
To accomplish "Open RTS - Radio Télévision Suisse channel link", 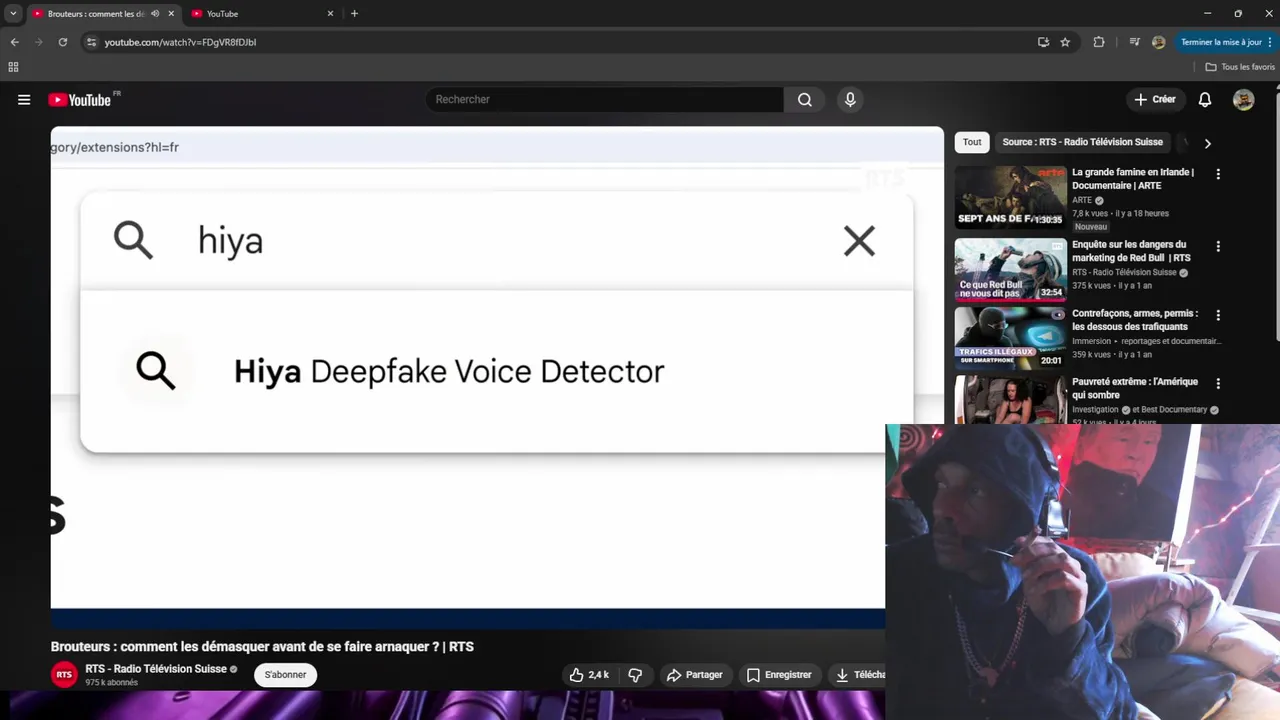I will pos(156,669).
